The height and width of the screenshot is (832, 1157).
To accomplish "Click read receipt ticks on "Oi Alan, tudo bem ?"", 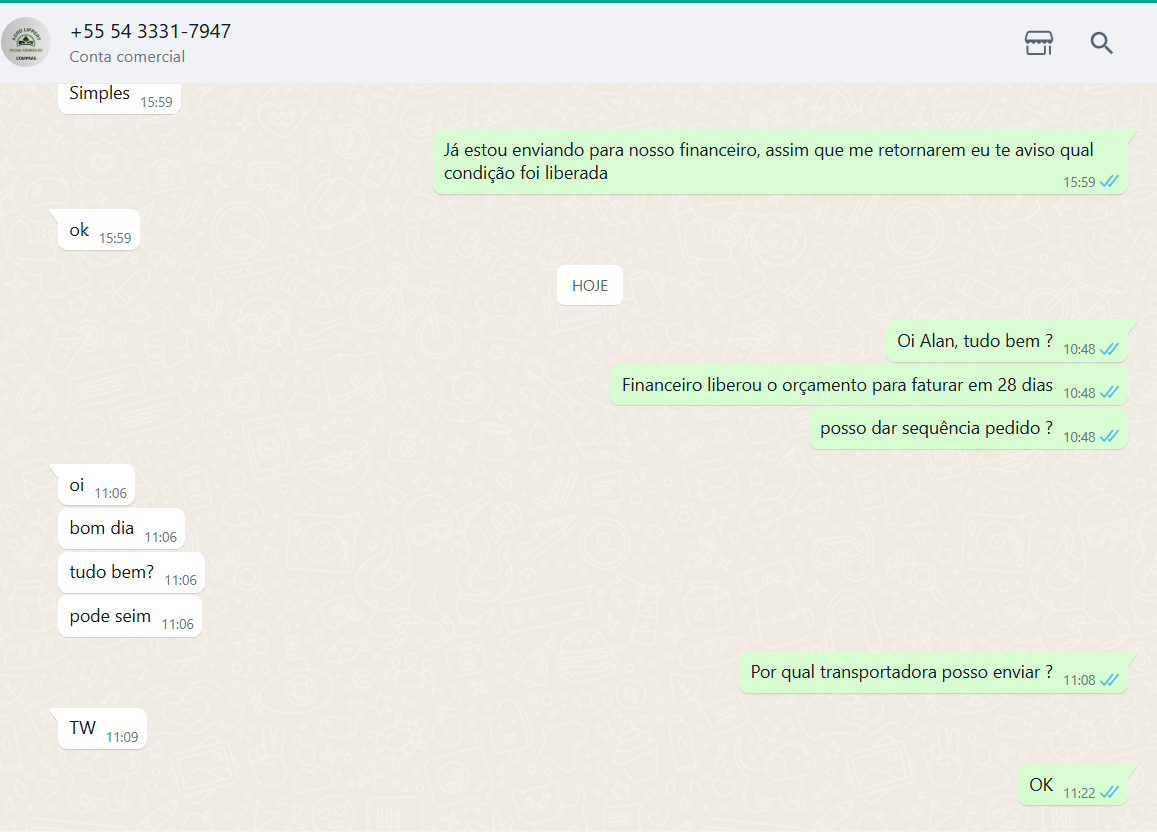I will point(1108,349).
